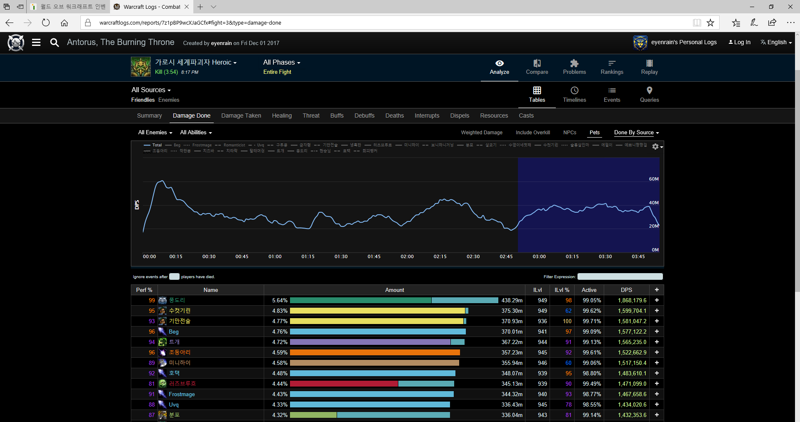800x422 pixels.
Task: Click the plus icon in the table header
Action: coord(657,289)
